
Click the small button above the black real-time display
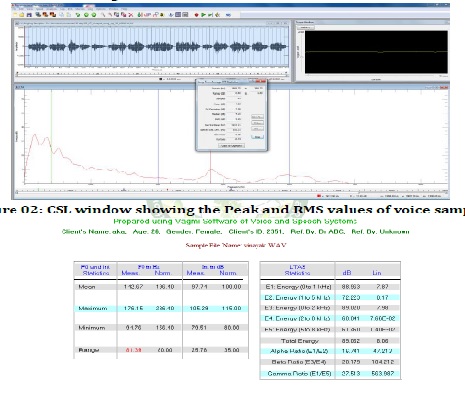click(305, 27)
